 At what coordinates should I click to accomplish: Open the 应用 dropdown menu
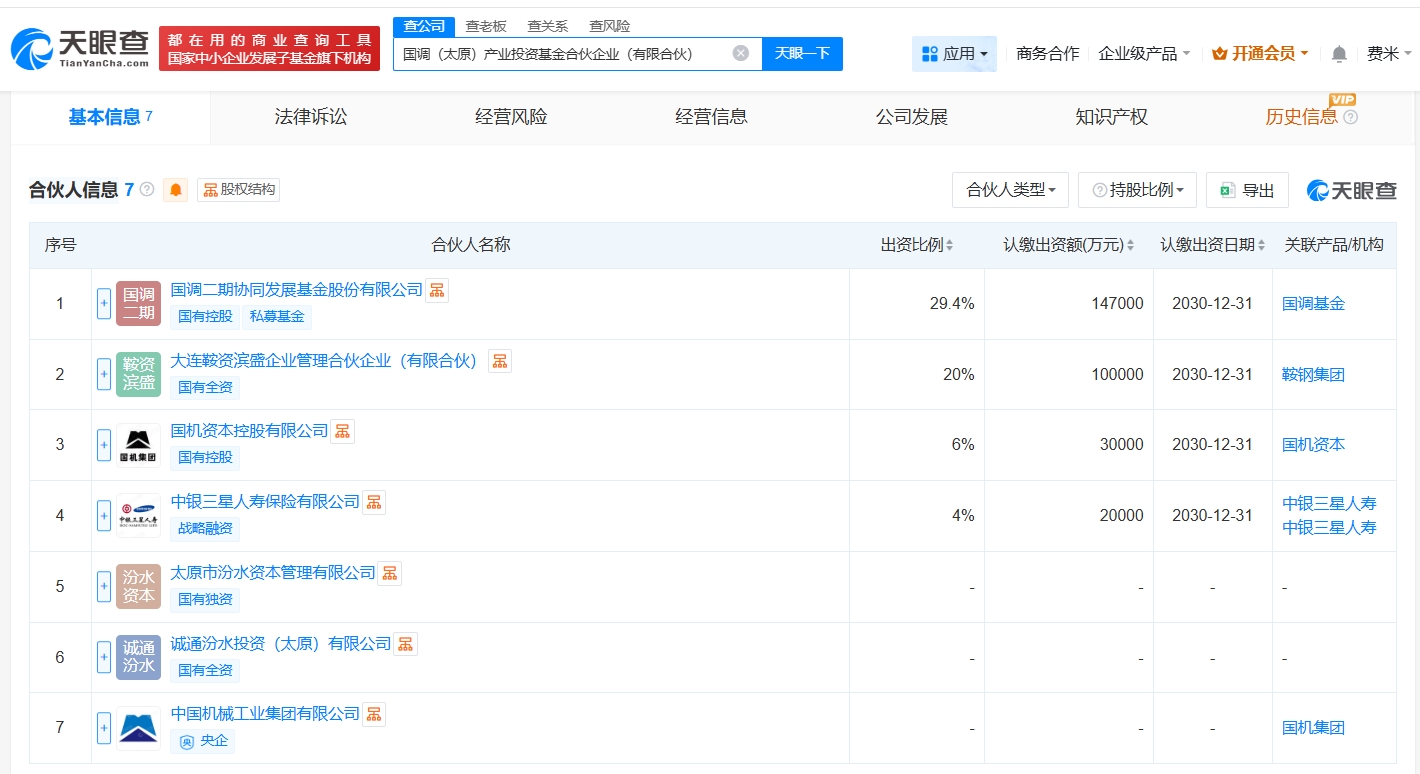[954, 54]
